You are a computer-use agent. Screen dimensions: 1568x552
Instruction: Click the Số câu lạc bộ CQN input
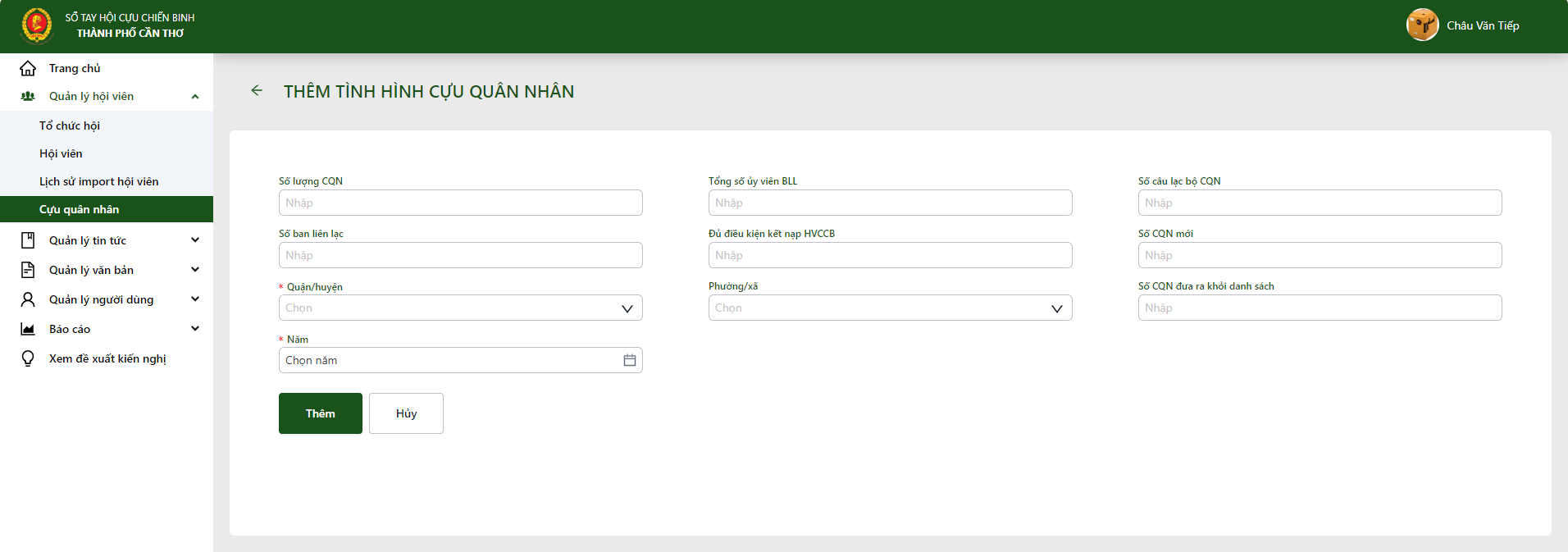point(1320,203)
